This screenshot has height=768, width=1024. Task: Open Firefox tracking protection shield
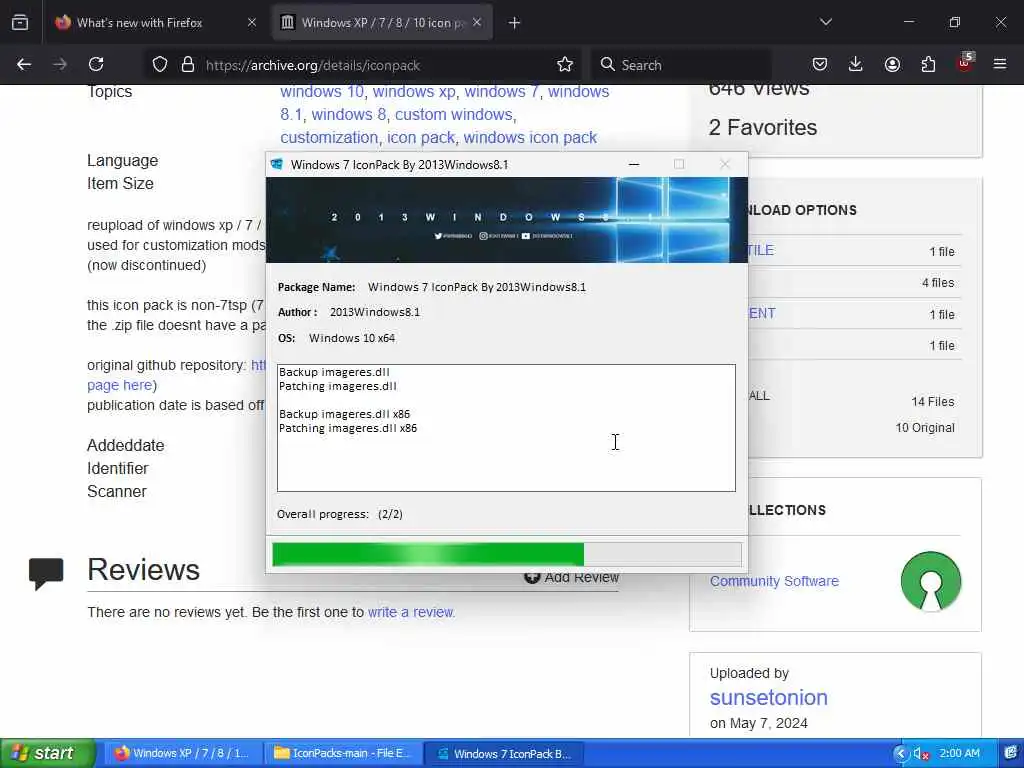click(x=160, y=65)
